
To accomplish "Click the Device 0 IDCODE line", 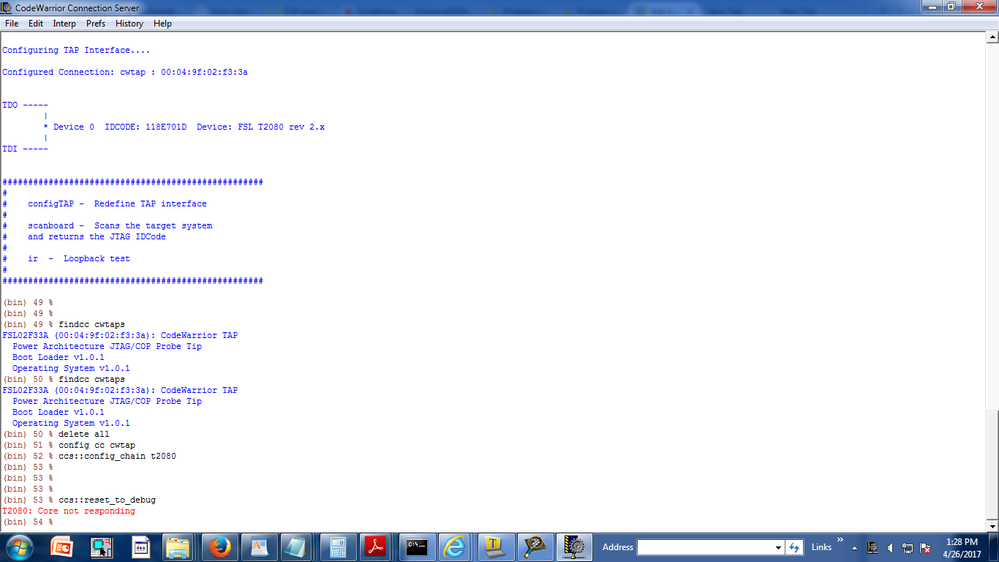I will point(185,127).
